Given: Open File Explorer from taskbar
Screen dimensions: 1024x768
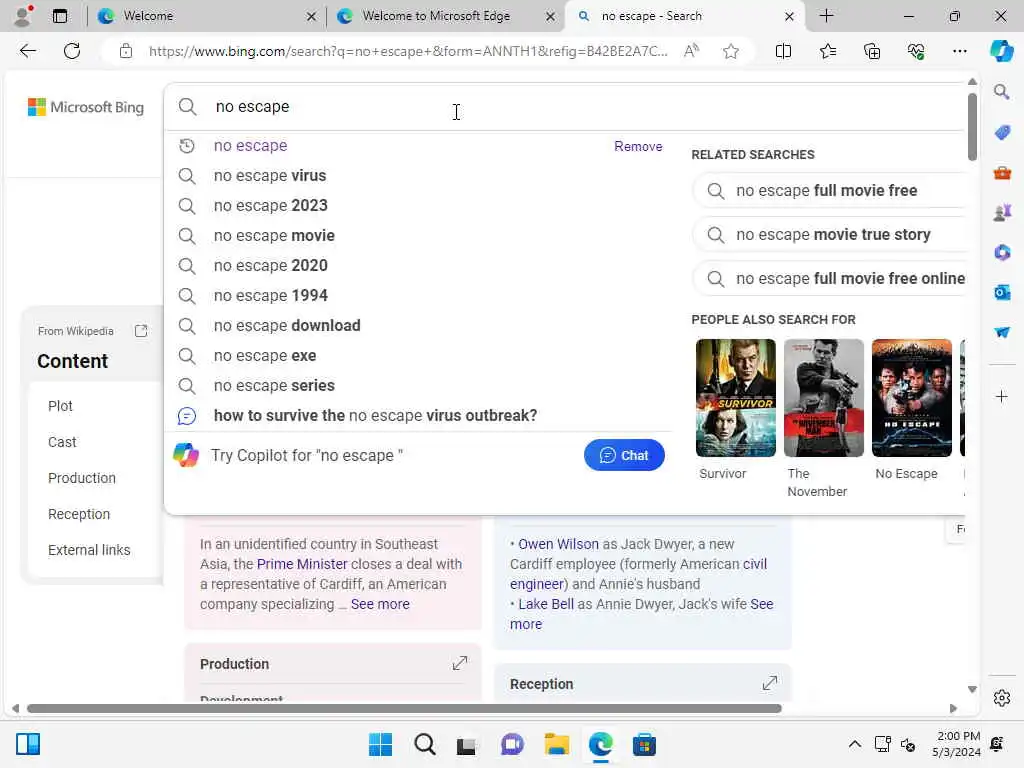Looking at the screenshot, I should tap(556, 744).
